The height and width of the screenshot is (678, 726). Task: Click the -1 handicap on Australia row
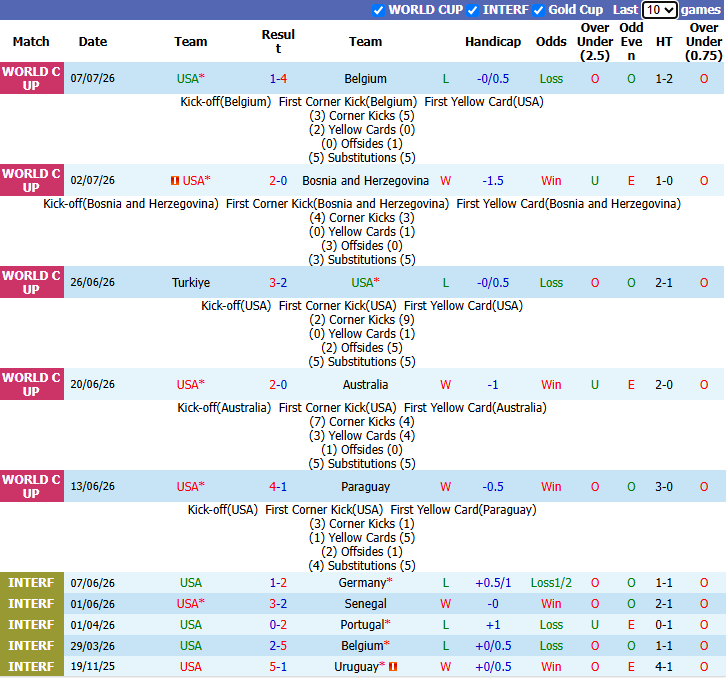(x=493, y=384)
